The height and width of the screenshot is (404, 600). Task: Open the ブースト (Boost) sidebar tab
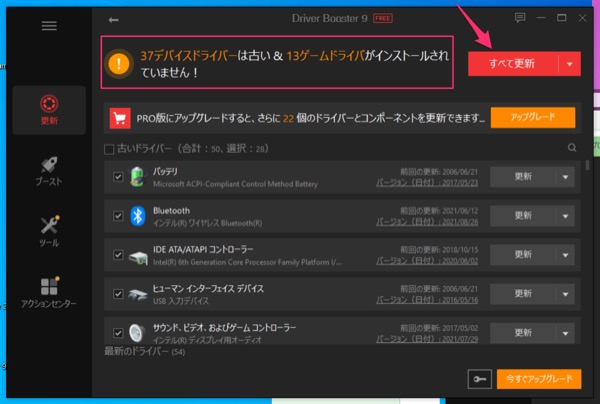coord(49,171)
